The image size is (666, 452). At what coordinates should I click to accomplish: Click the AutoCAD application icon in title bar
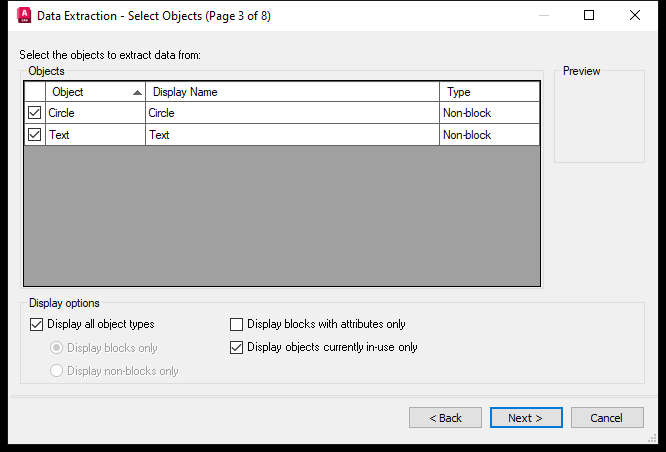click(24, 15)
